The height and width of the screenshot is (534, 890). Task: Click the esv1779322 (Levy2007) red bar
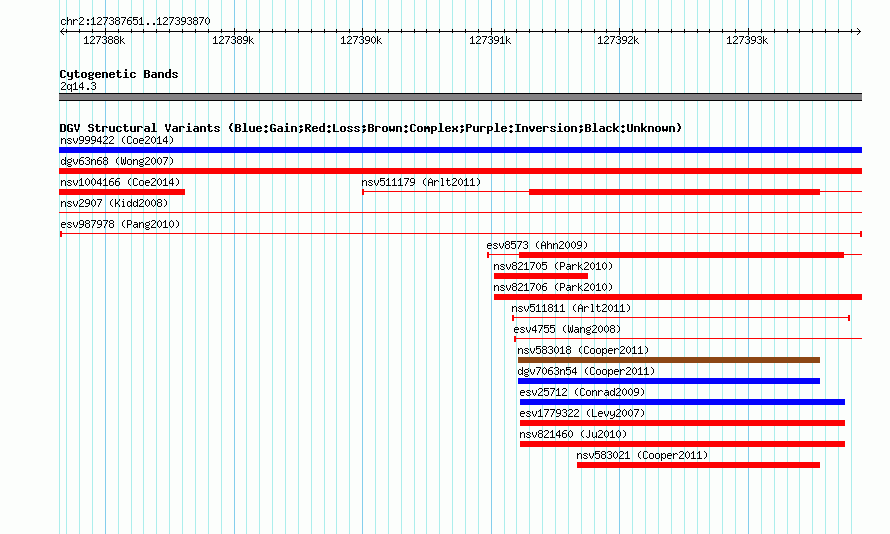point(682,423)
